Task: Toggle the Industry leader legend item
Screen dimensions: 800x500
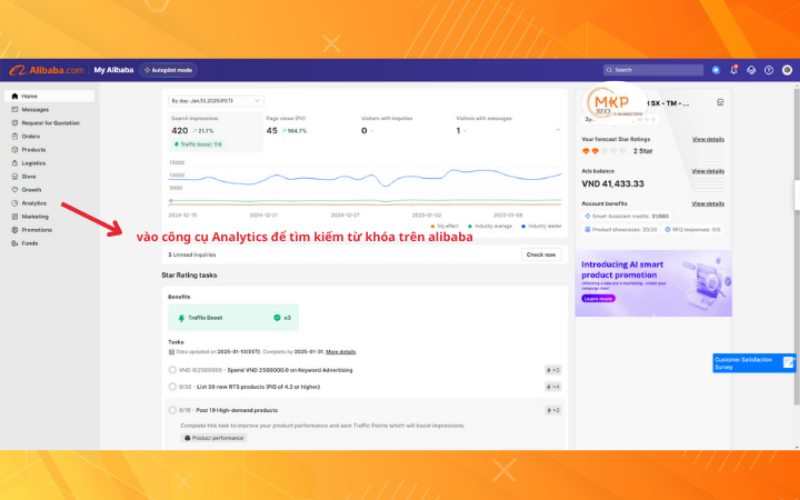Action: (541, 226)
